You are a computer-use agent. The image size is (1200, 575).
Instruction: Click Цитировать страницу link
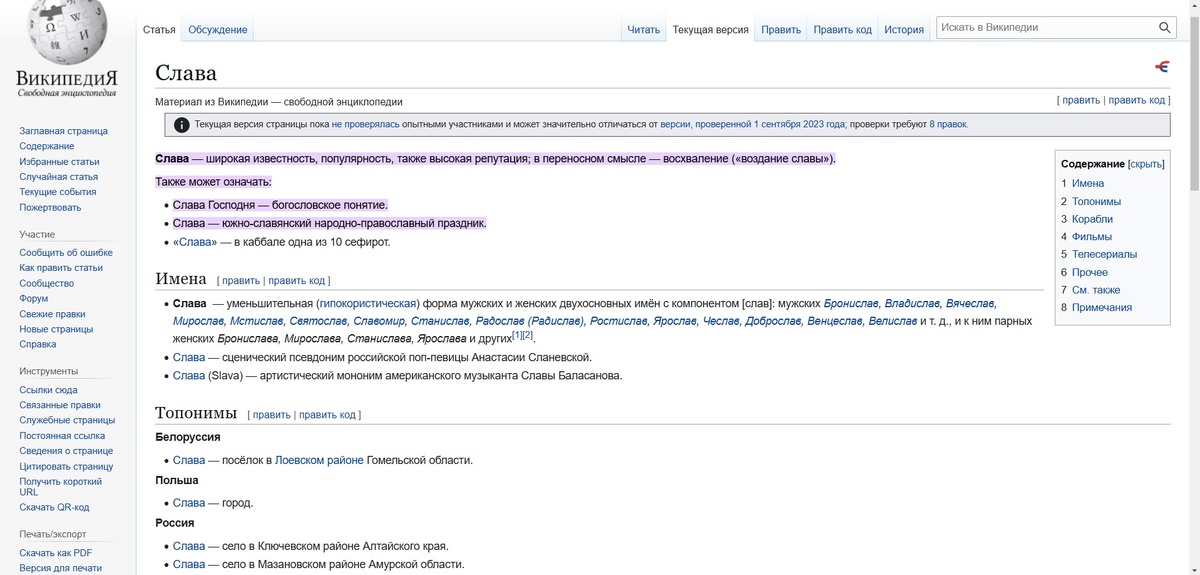click(x=66, y=466)
